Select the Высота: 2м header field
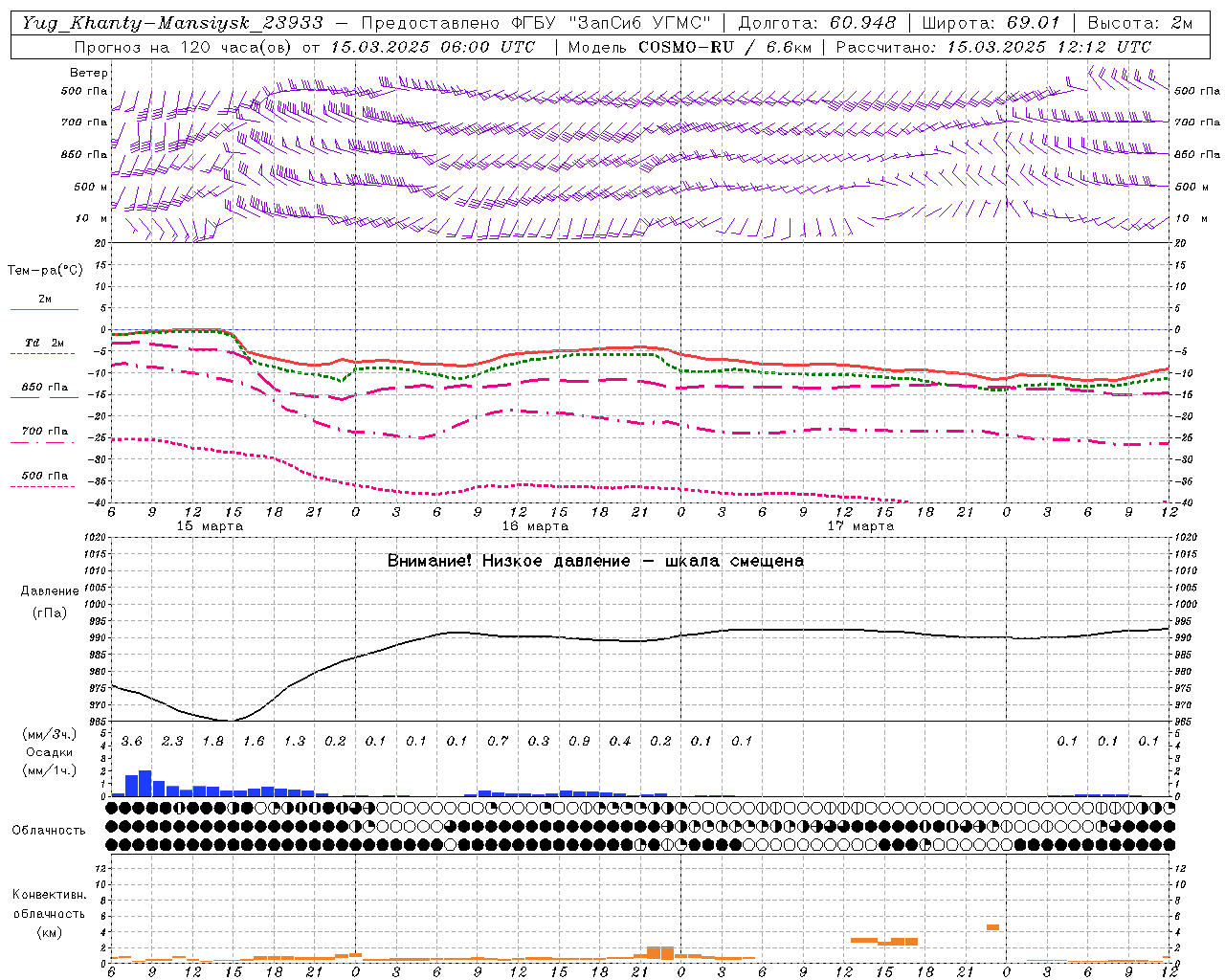Viewport: 1225px width, 980px height. click(x=1141, y=23)
